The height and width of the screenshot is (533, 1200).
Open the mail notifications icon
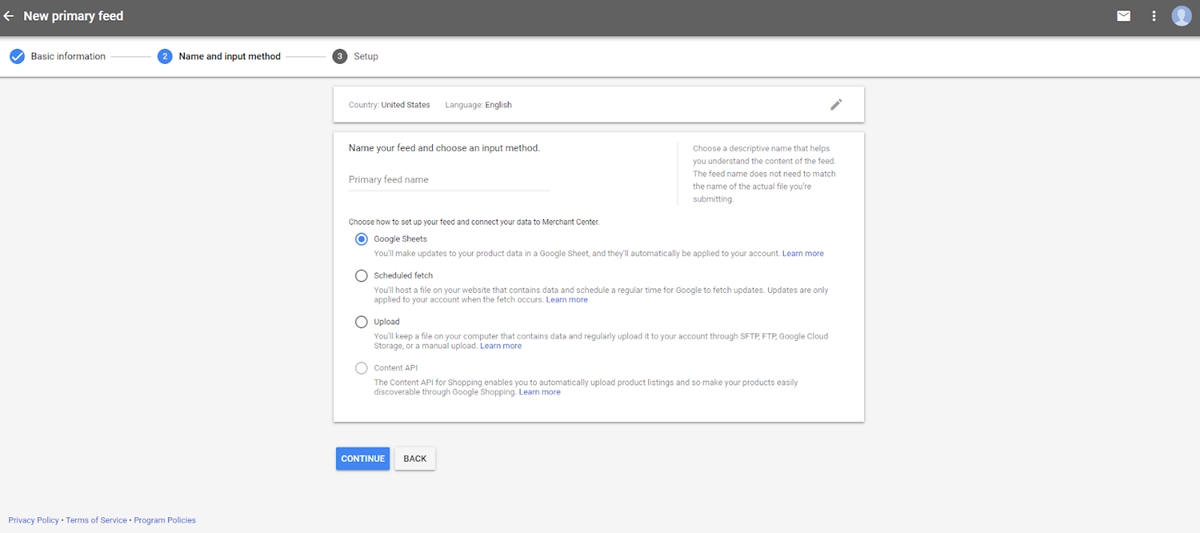click(1124, 16)
